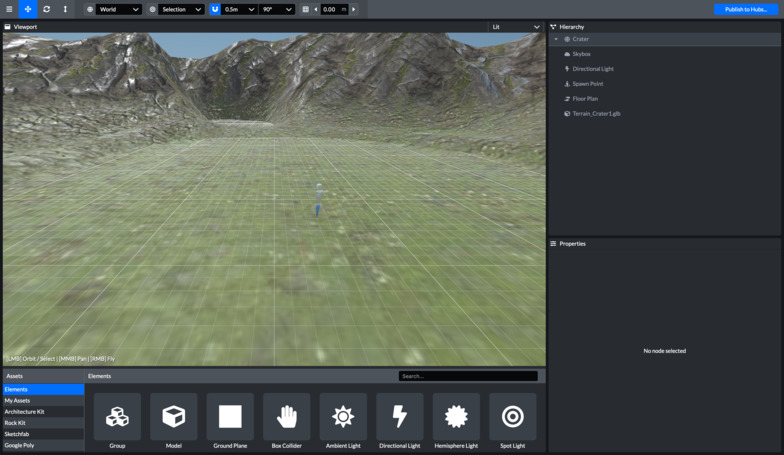The height and width of the screenshot is (455, 784).
Task: Open the 0.5m snap distance dropdown
Action: (239, 9)
